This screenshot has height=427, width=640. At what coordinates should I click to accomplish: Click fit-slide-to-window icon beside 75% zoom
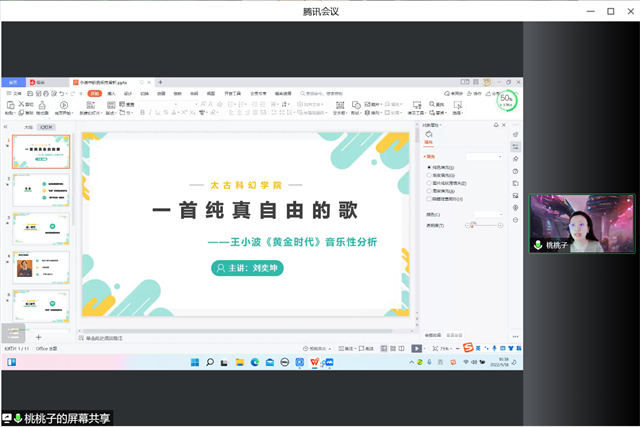click(x=436, y=349)
